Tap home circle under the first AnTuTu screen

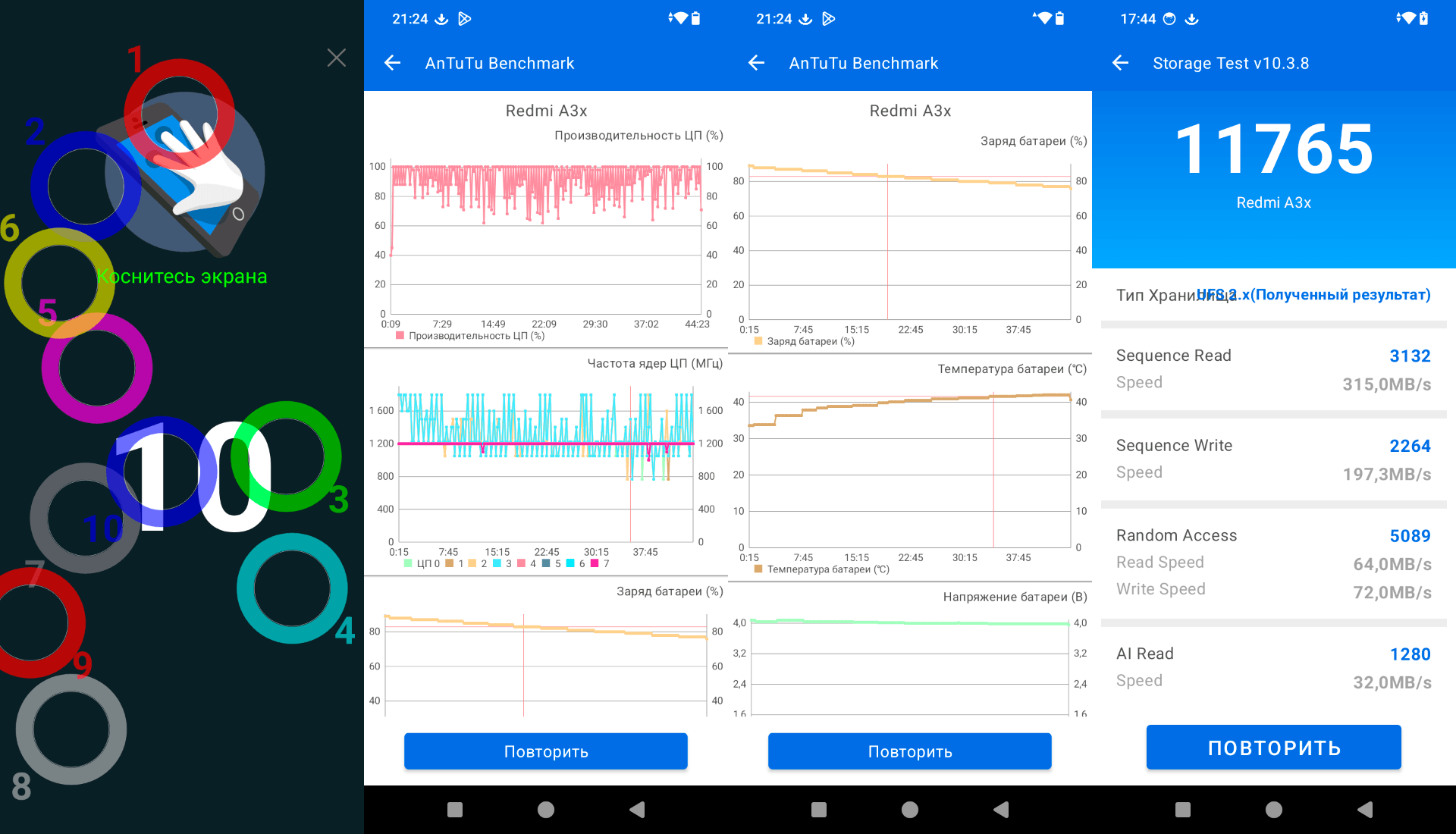(x=546, y=810)
